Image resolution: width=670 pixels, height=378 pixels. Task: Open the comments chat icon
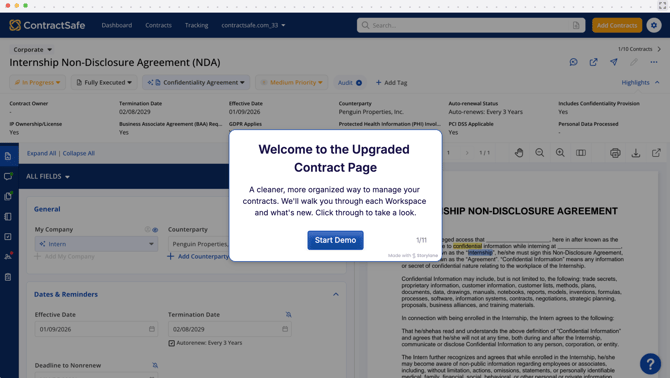point(573,62)
